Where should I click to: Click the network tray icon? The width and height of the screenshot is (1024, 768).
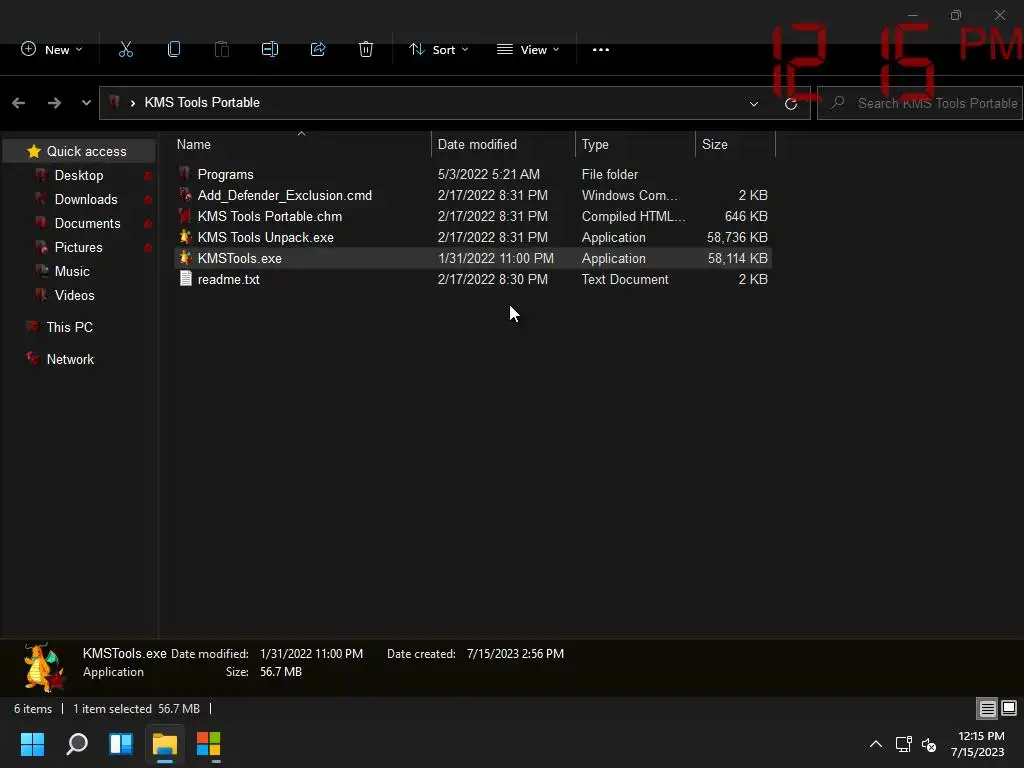click(x=903, y=744)
